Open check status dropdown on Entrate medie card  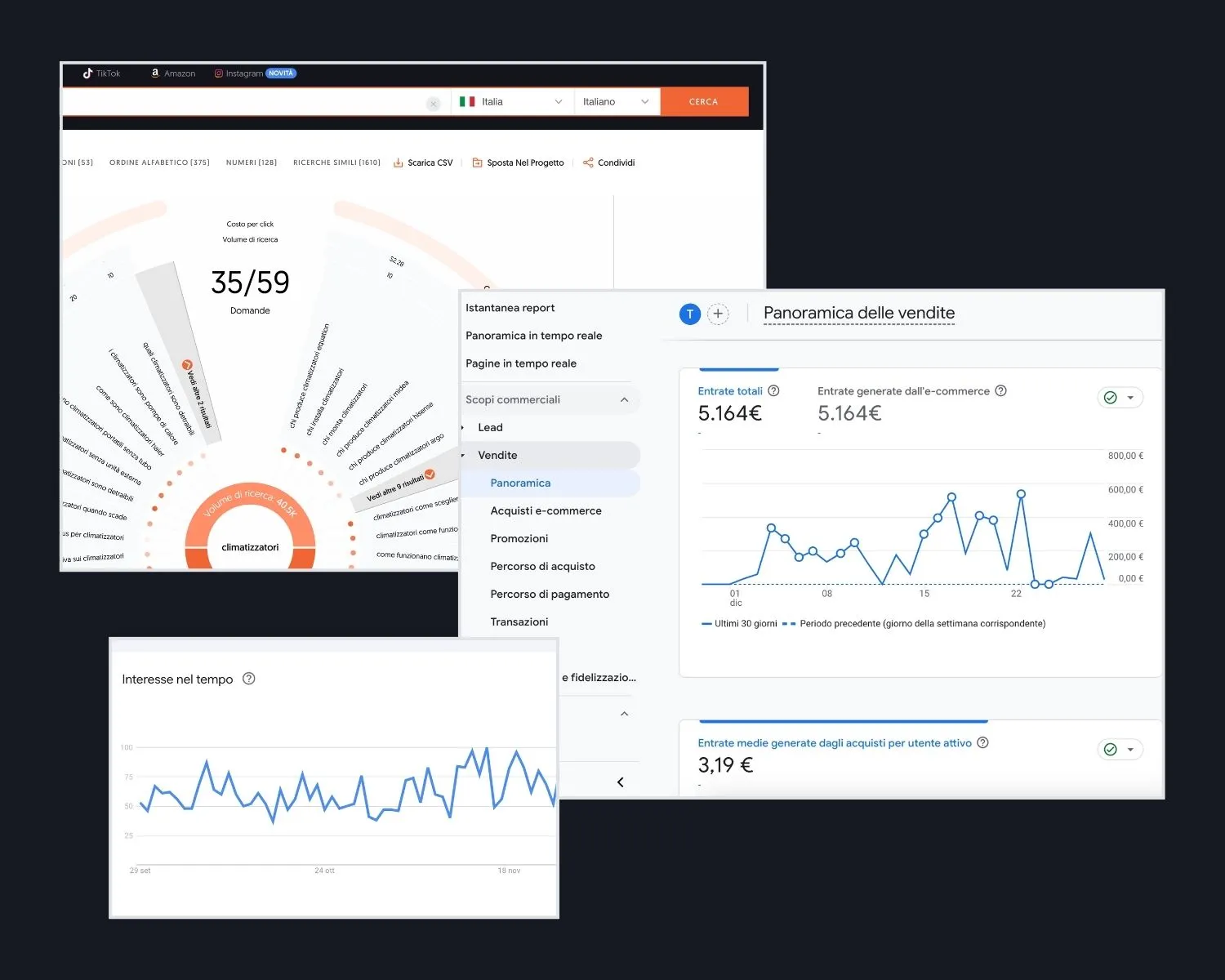[x=1120, y=749]
